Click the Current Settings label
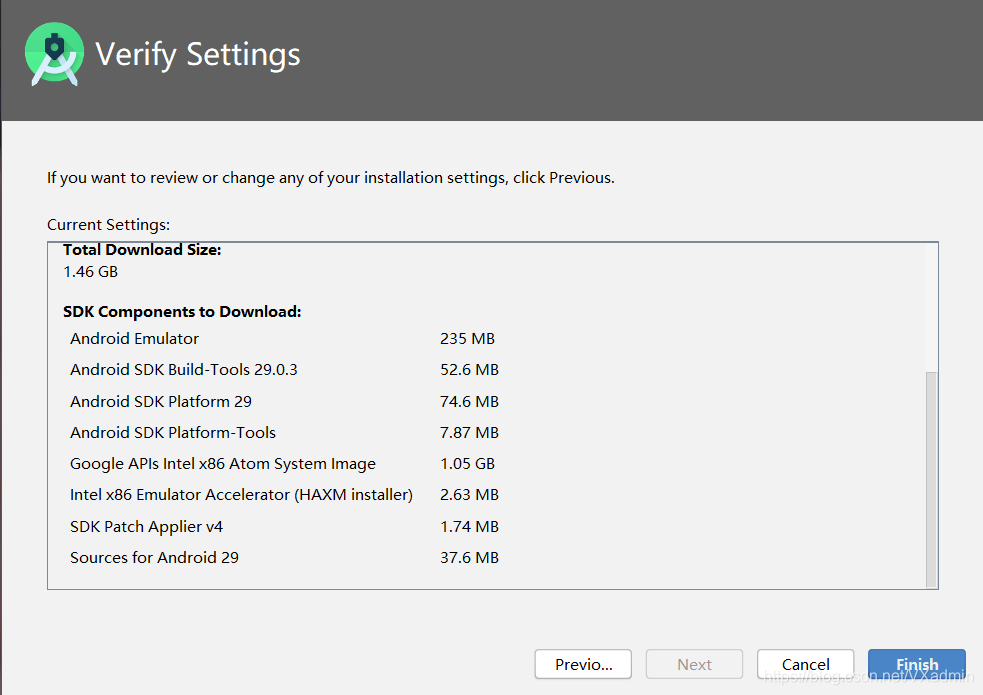 point(108,225)
